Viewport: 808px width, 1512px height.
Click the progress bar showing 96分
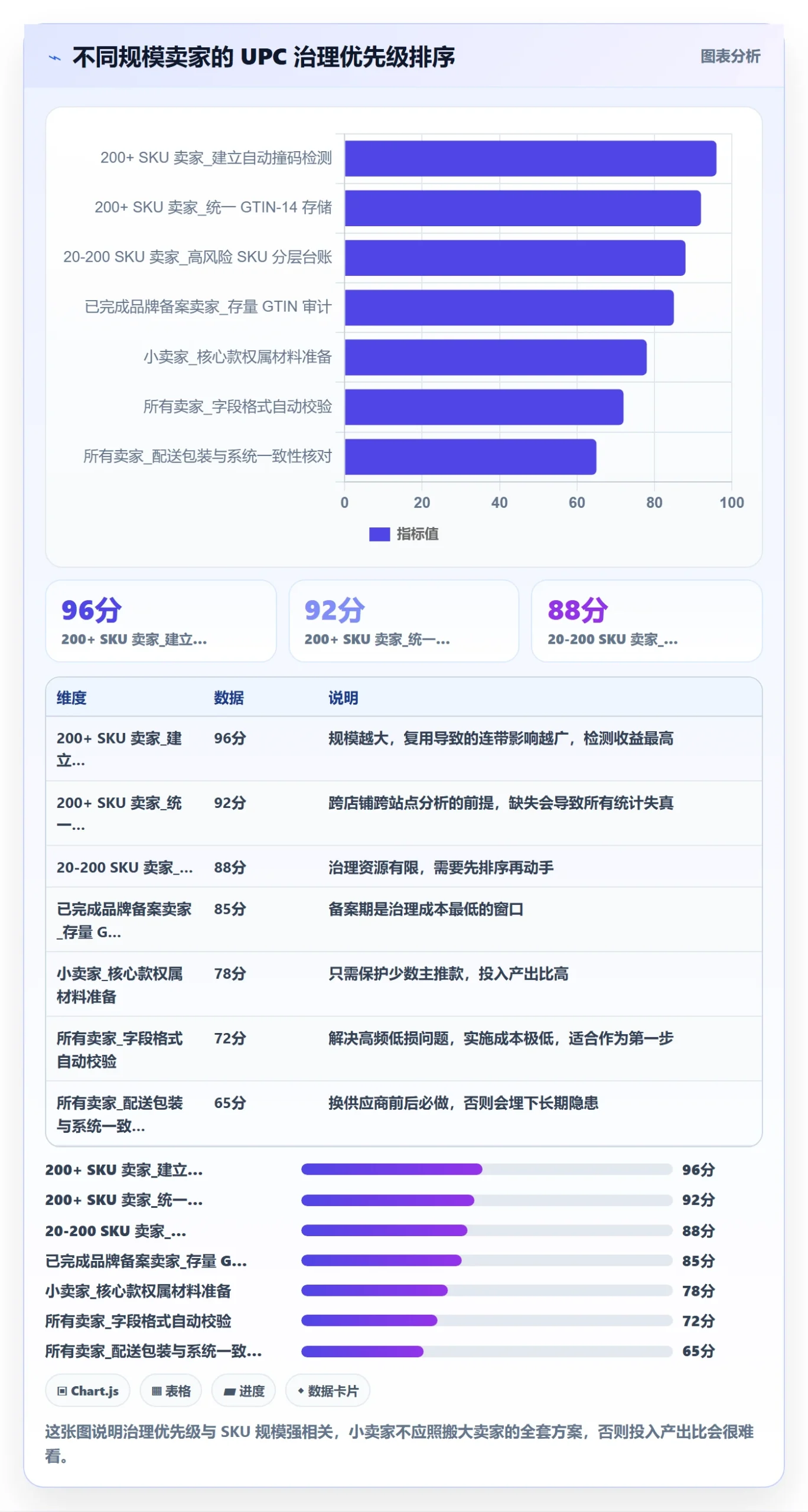[x=487, y=1169]
